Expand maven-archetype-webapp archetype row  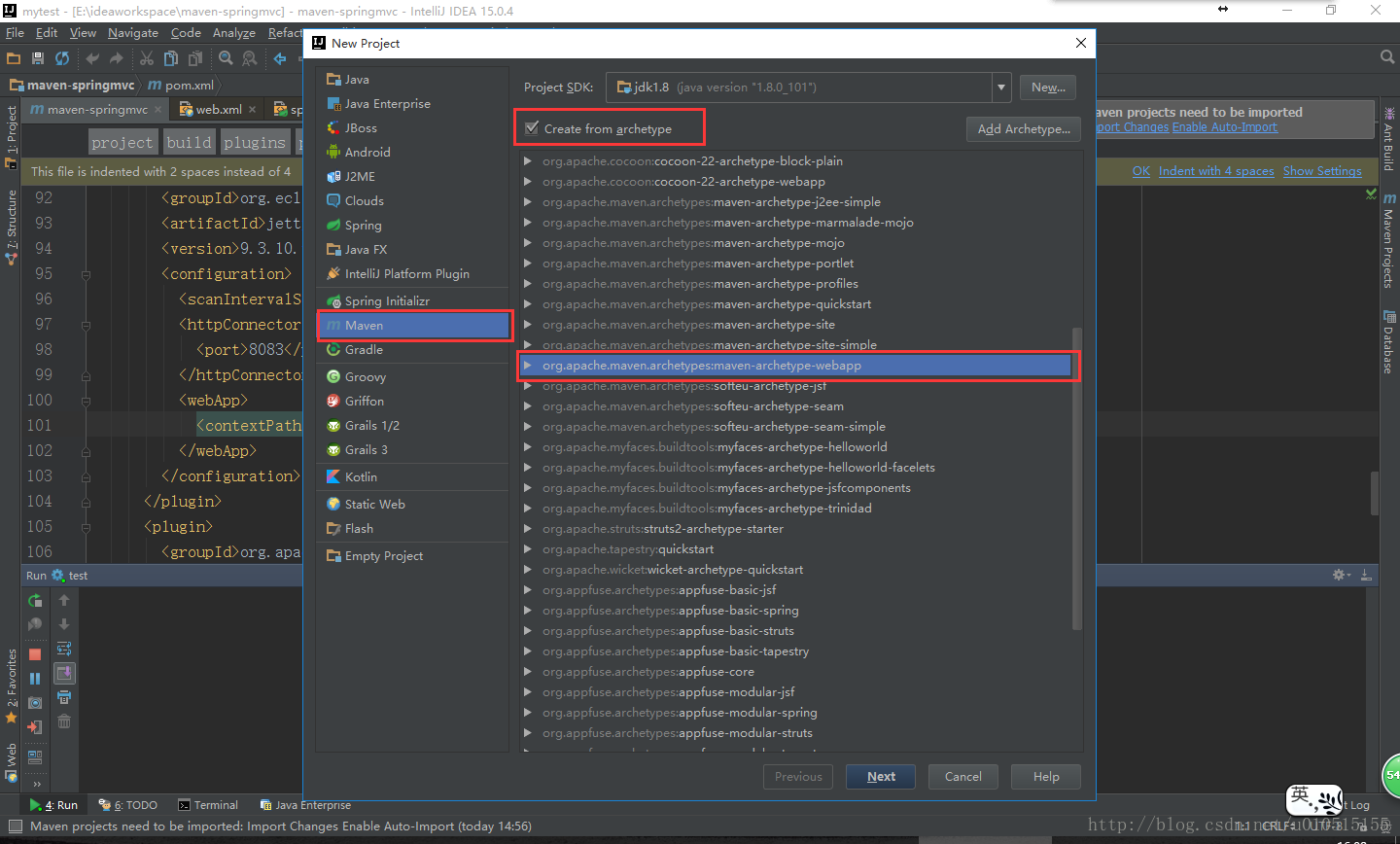[528, 366]
